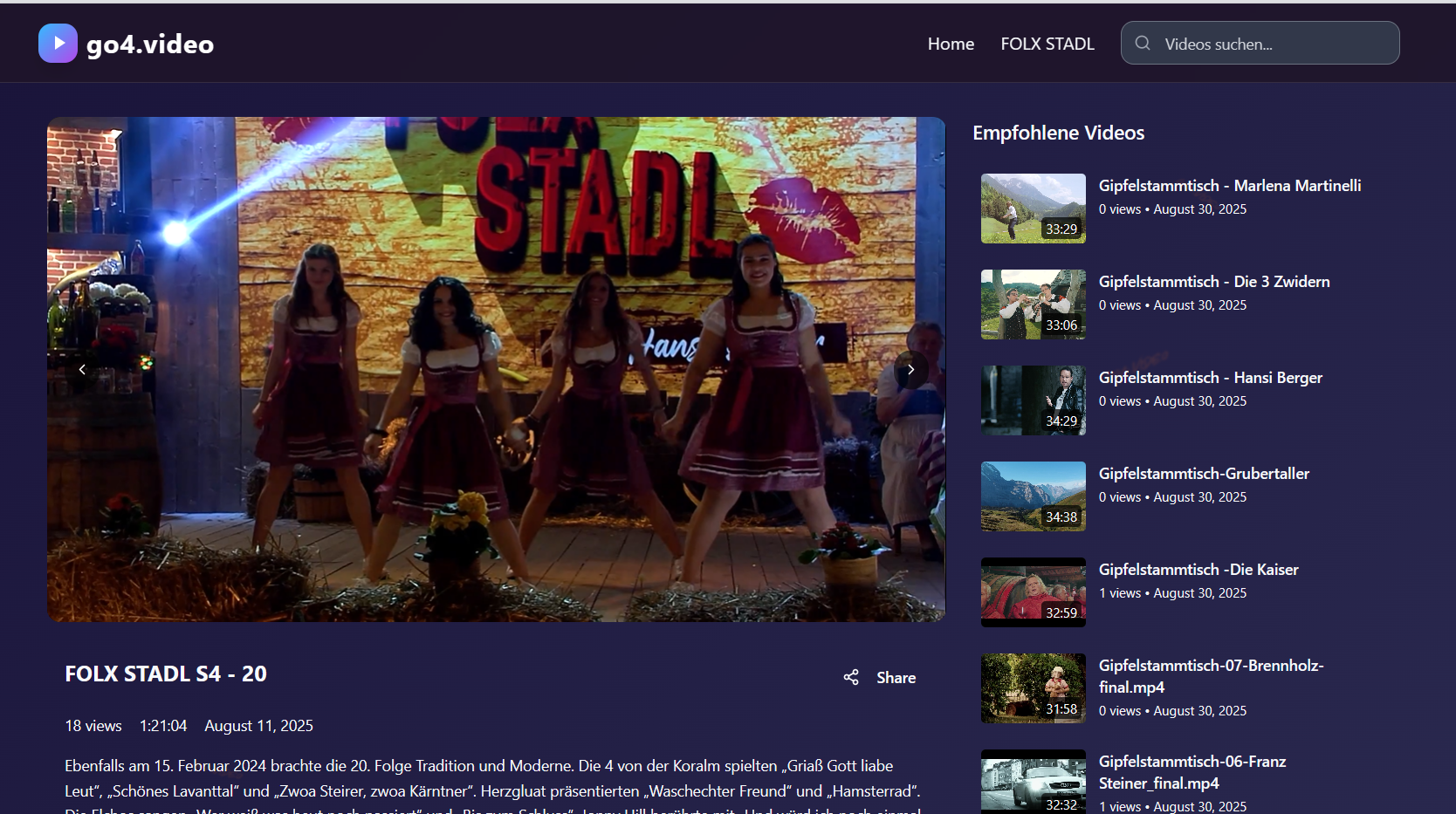Click views and date under Grubertaller
Viewport: 1456px width, 814px height.
[x=1173, y=497]
